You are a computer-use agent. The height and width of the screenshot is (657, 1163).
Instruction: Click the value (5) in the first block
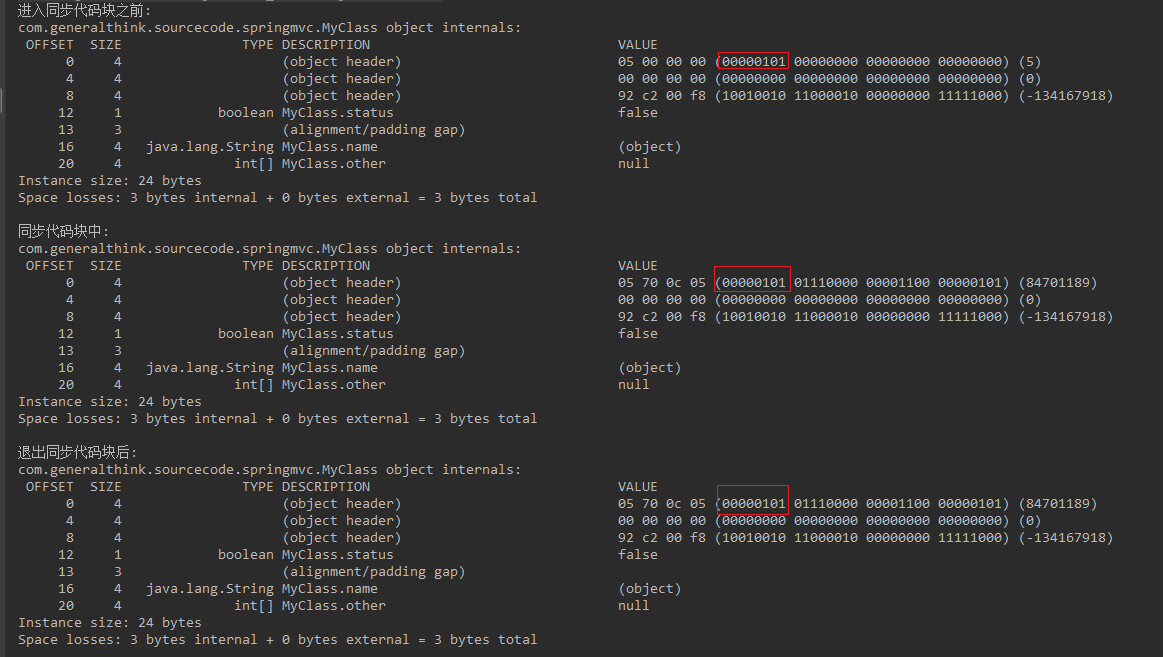click(1029, 62)
